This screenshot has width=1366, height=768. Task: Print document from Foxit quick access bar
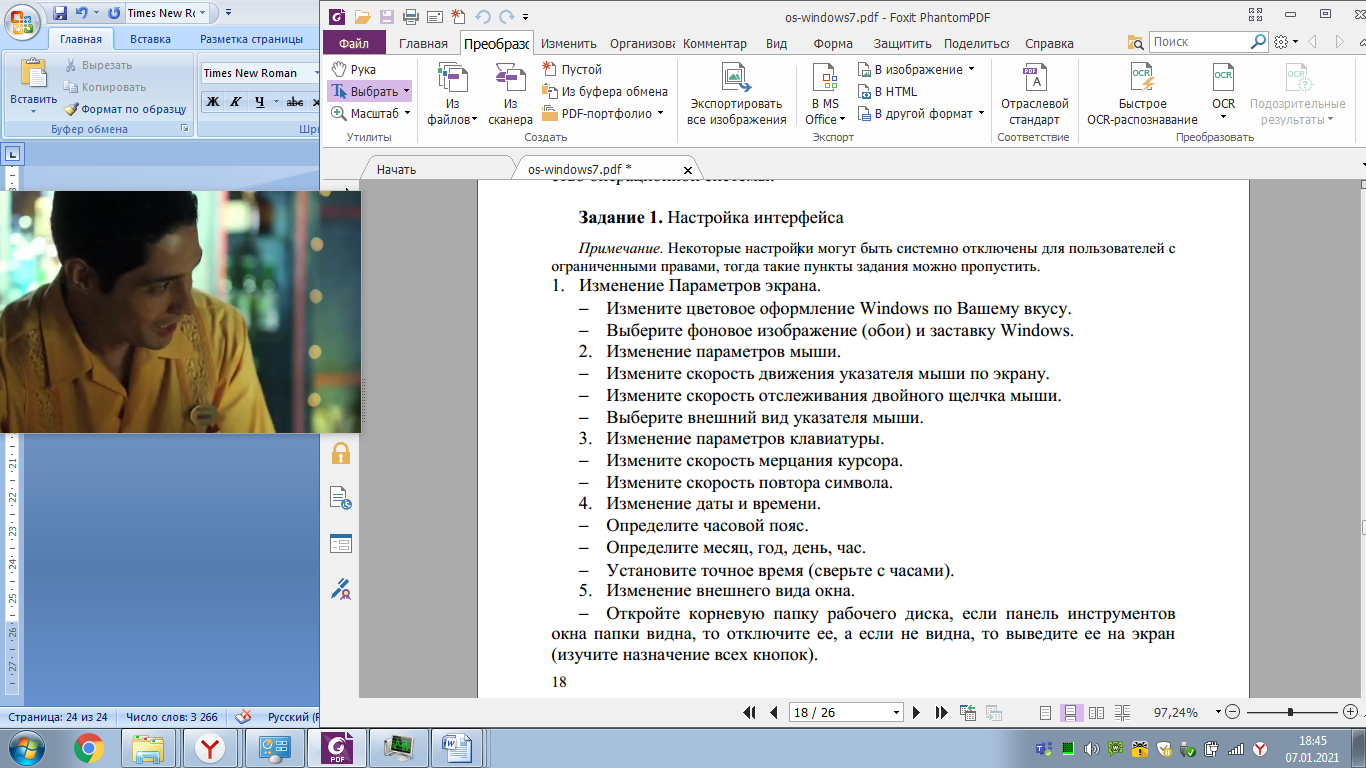coord(410,16)
